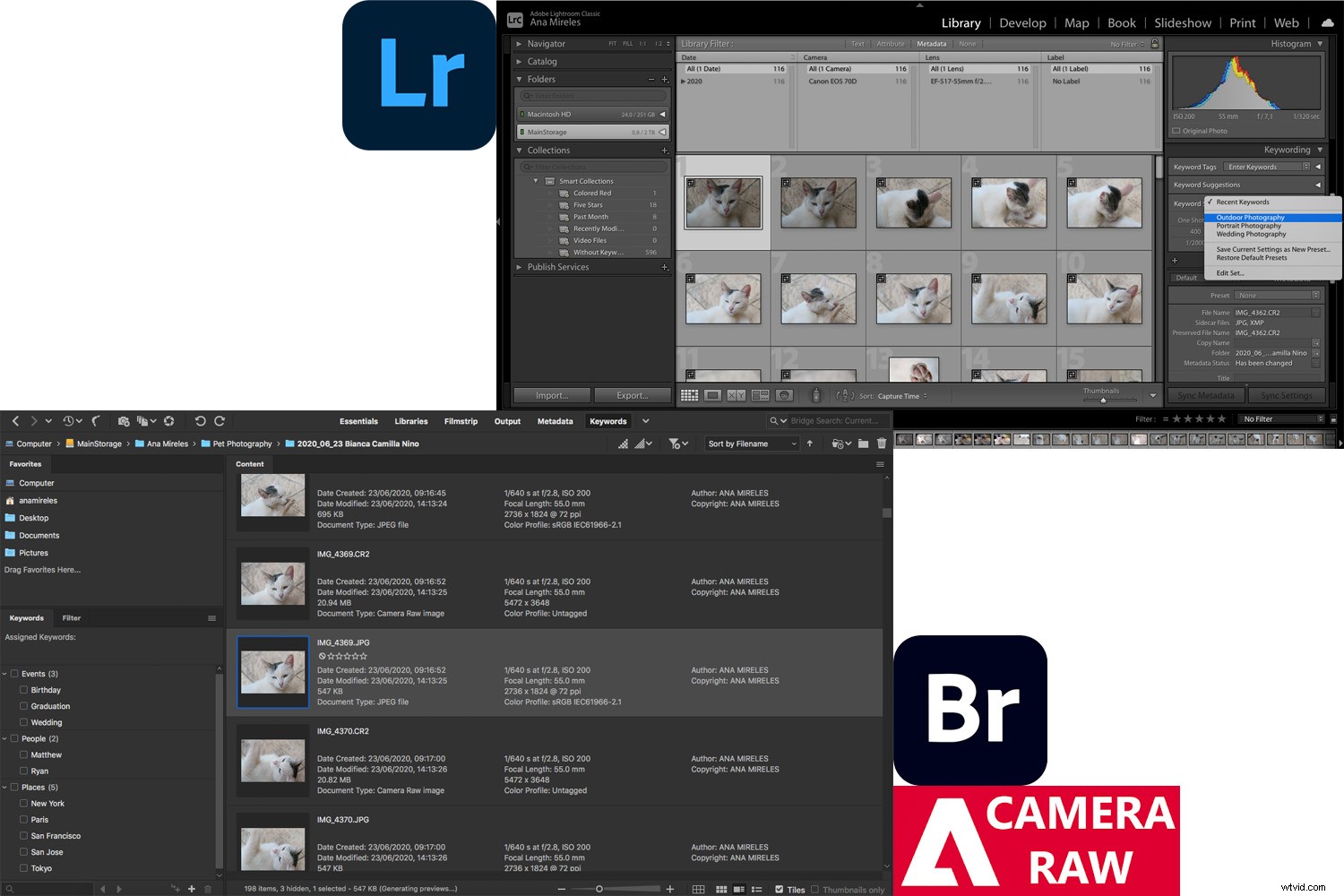Click the trash delete icon in Bridge toolbar
This screenshot has width=1344, height=896.
882,443
